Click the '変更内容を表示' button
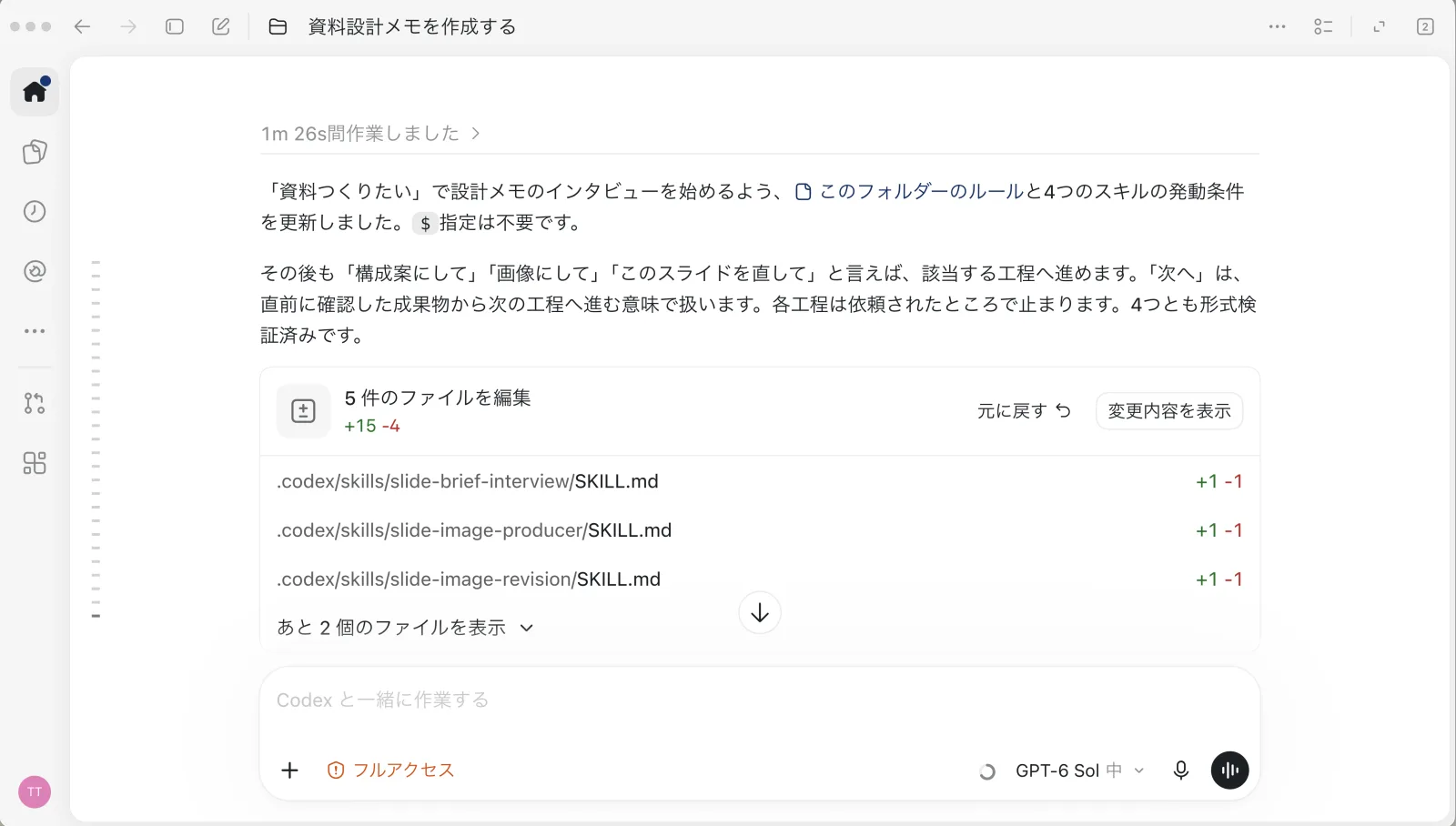Viewport: 1456px width, 826px height. coord(1169,411)
